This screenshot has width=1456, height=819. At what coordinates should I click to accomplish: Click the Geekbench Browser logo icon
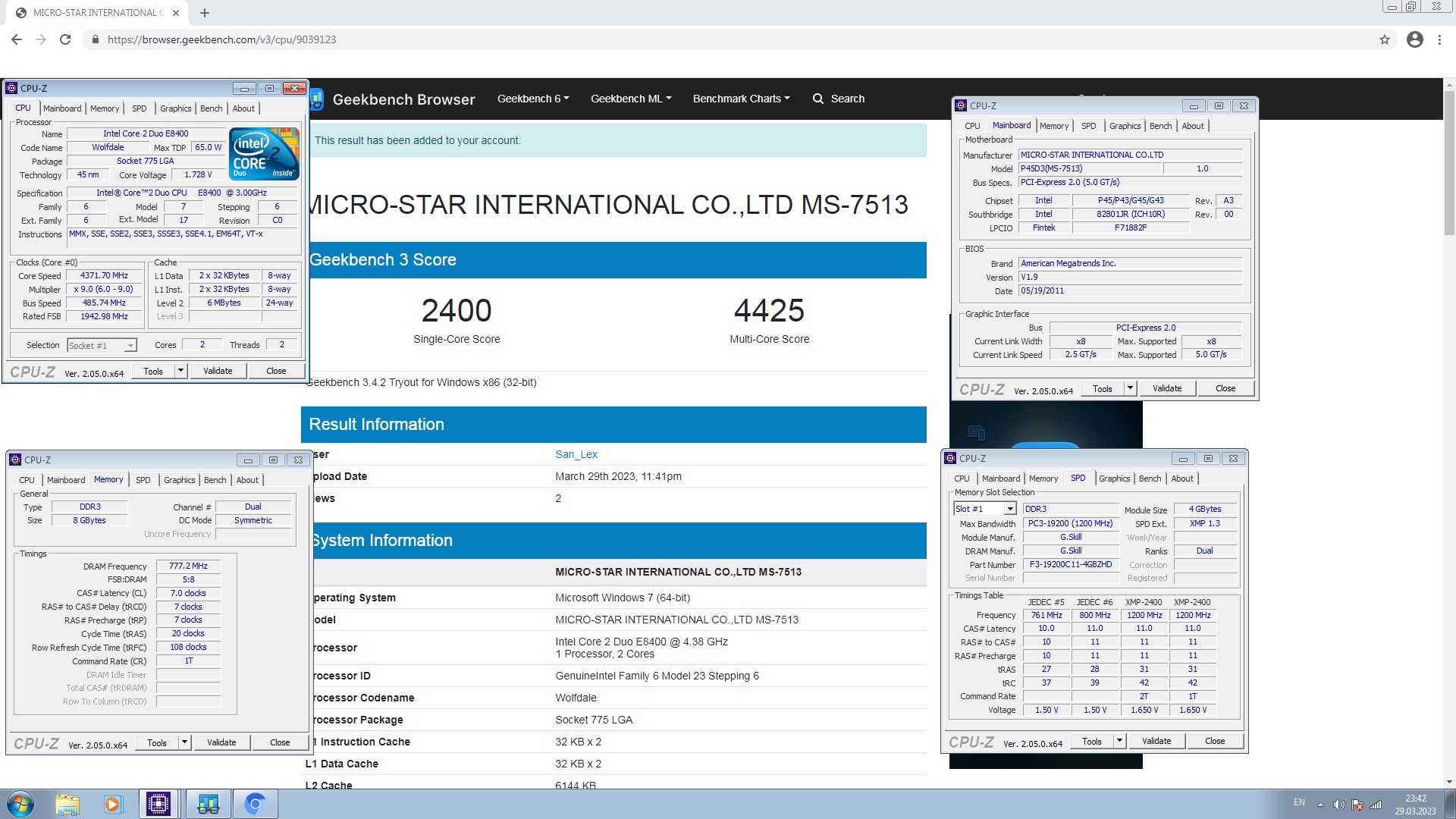pos(316,99)
